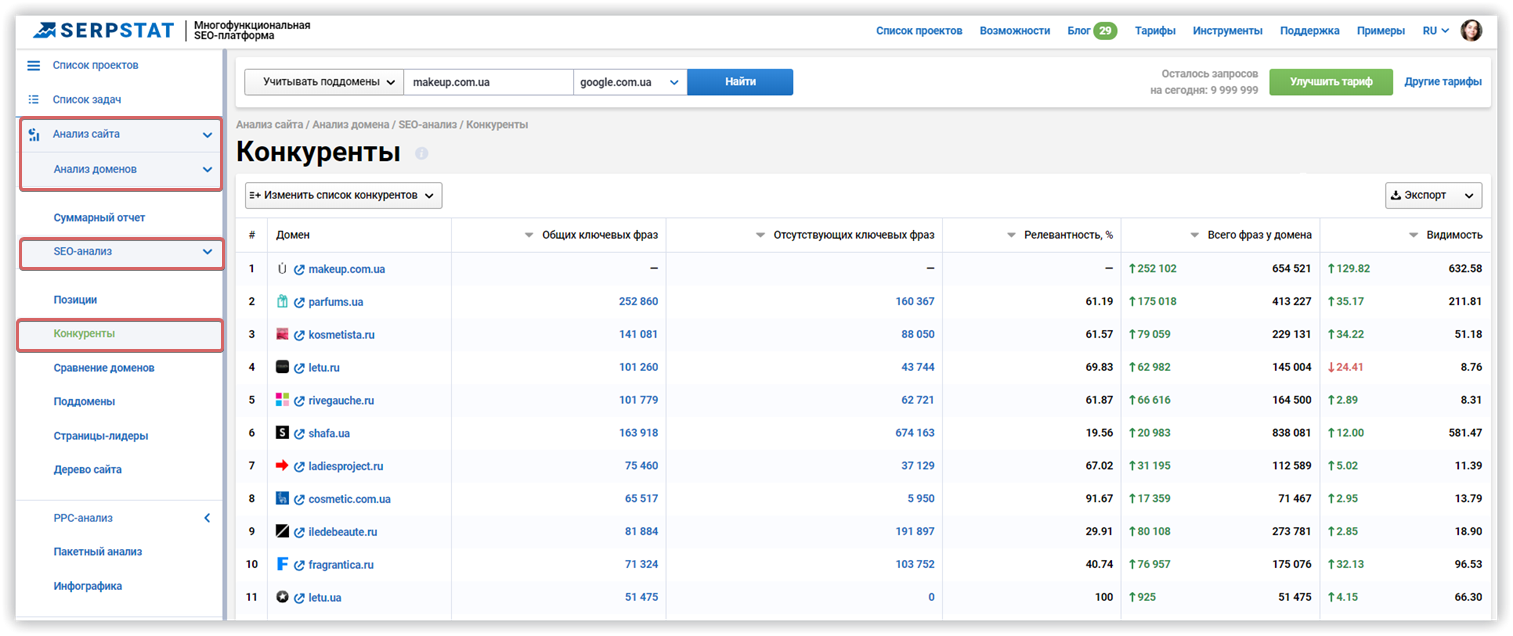Image resolution: width=1513 pixels, height=636 pixels.
Task: Open Примеры in top navigation
Action: [x=1381, y=31]
